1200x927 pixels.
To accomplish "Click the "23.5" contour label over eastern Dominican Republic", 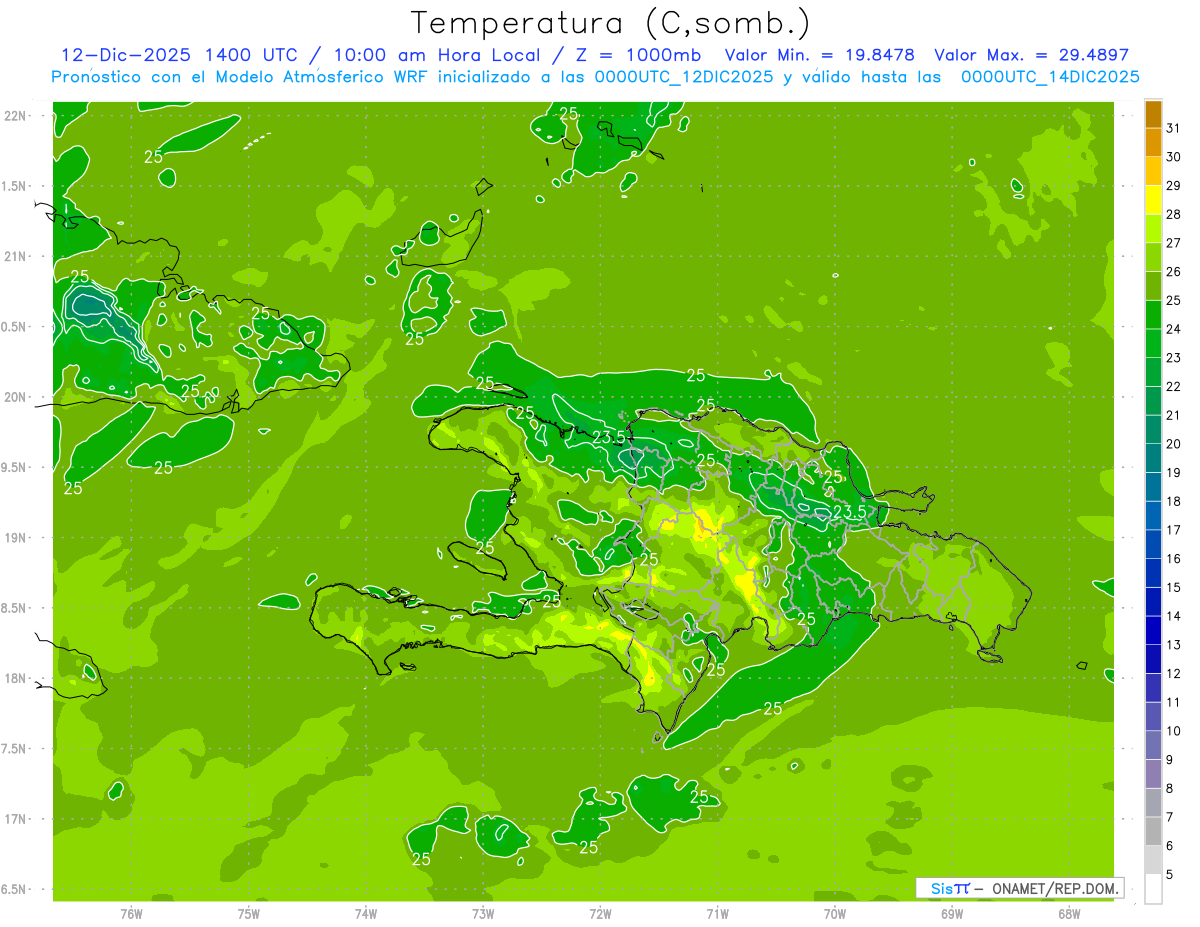I will point(849,511).
